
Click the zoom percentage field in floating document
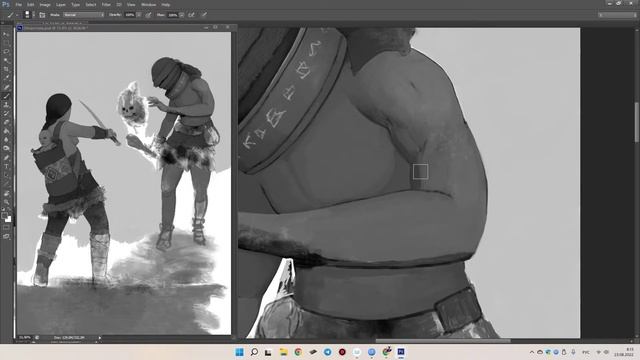(25, 338)
